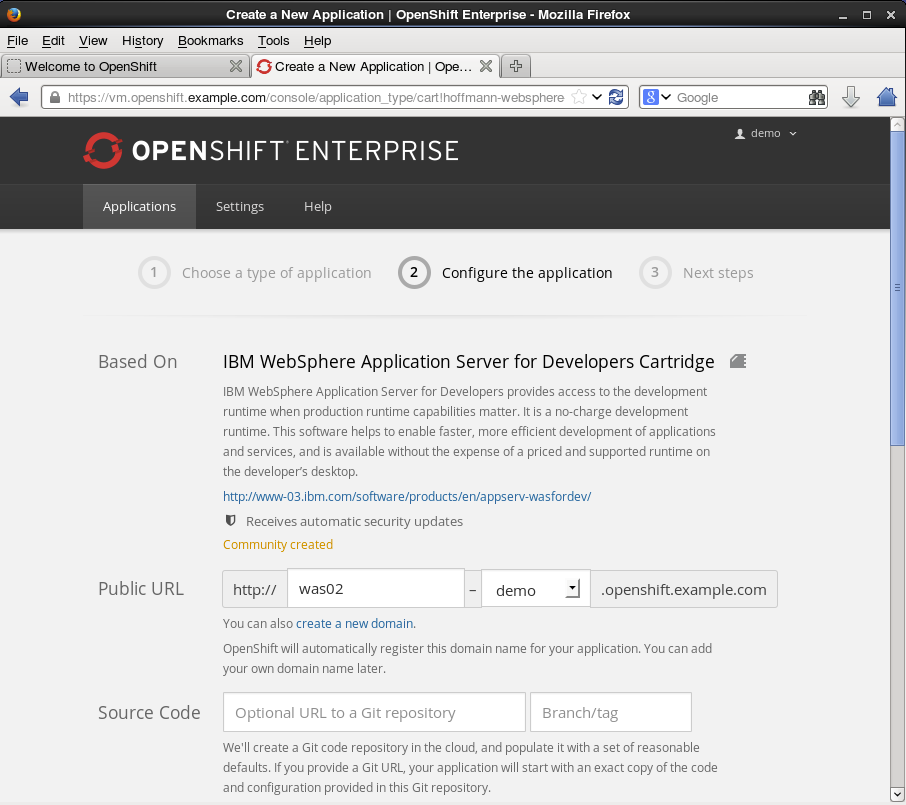906x805 pixels.
Task: Close the Create a New Application tab
Action: click(x=486, y=66)
